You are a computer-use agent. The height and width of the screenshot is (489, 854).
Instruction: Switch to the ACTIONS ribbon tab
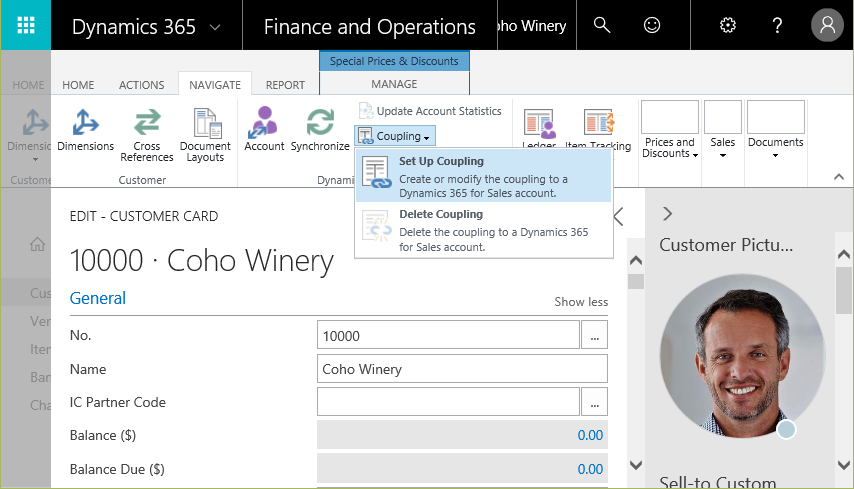(142, 85)
